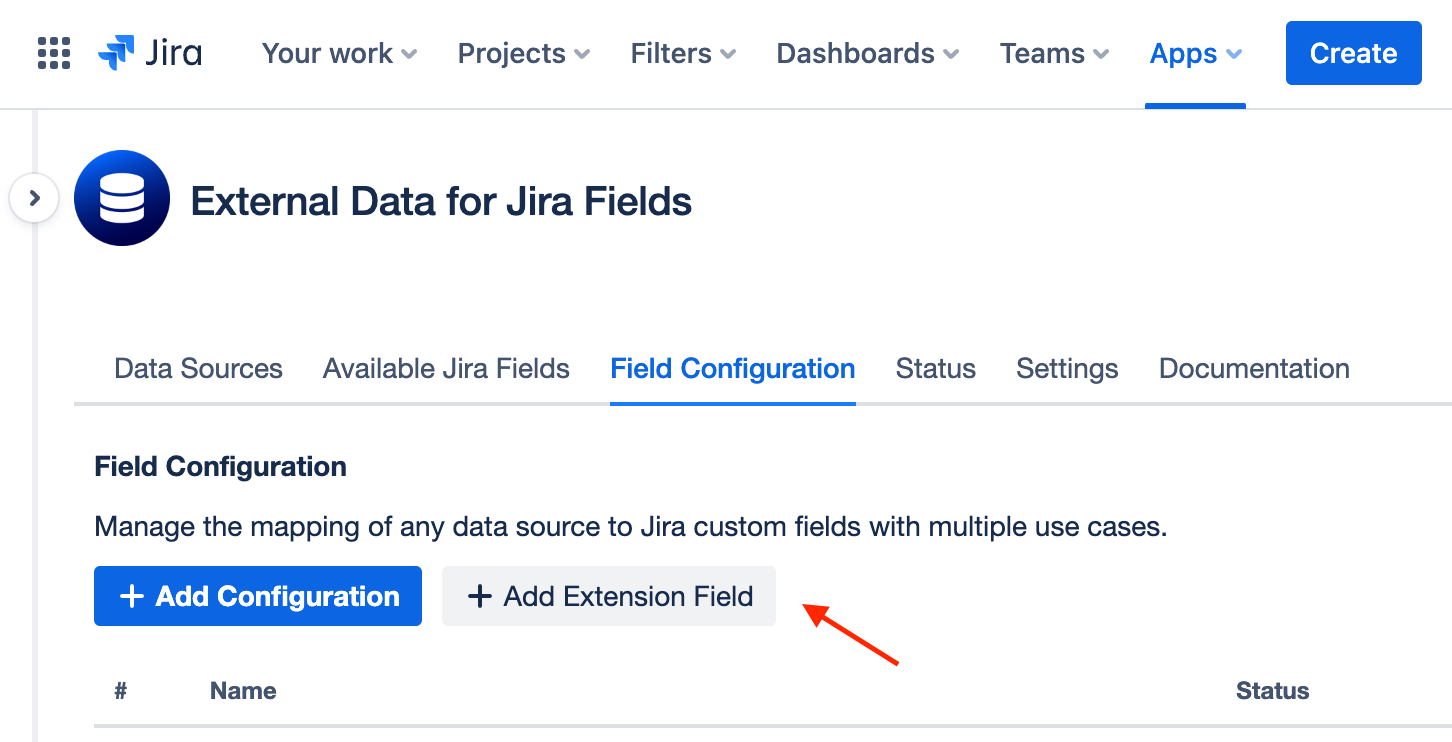
Task: Click the Jira logo to go home
Action: point(150,53)
